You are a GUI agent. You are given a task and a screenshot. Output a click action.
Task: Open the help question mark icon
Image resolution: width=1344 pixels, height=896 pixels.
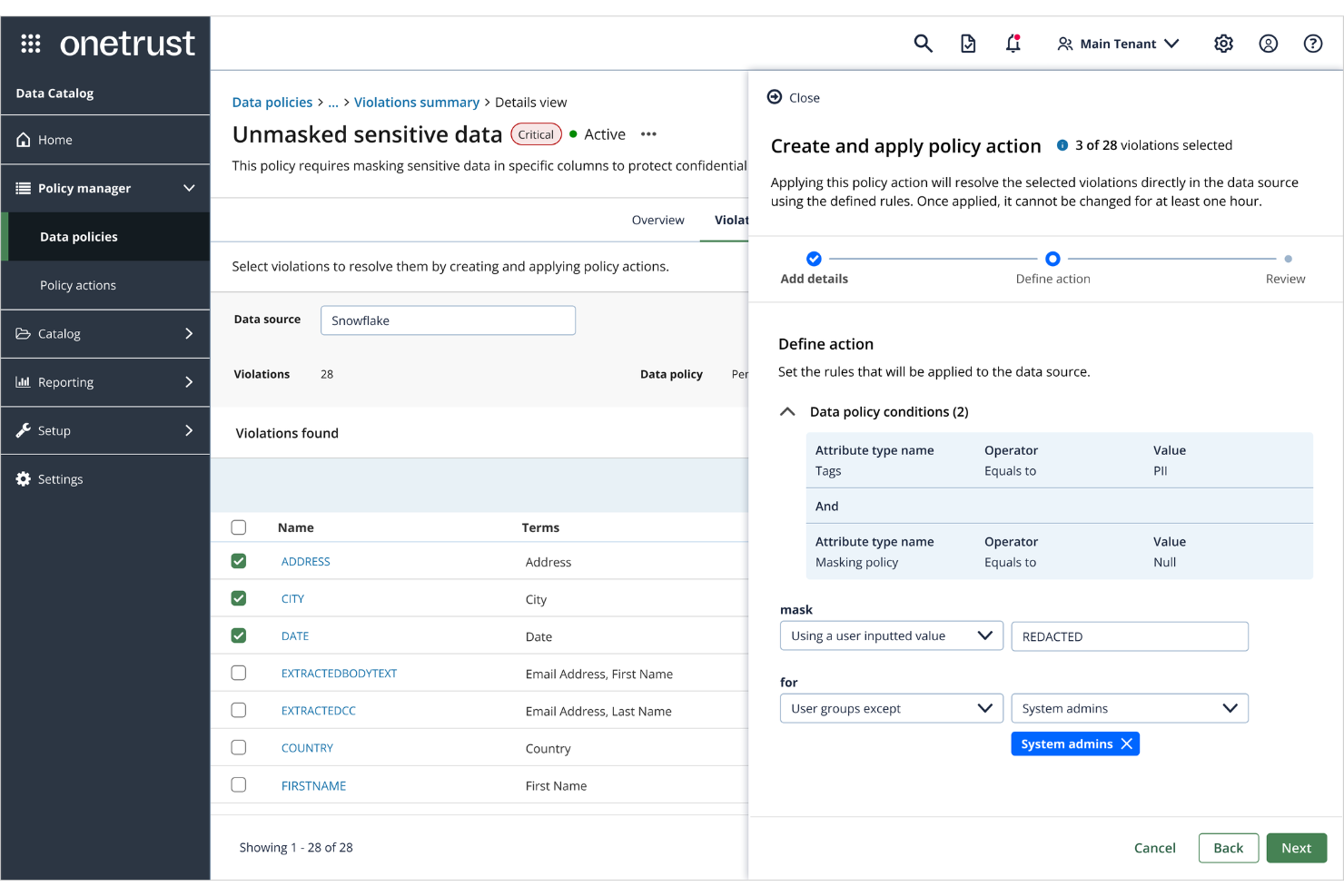coord(1313,43)
